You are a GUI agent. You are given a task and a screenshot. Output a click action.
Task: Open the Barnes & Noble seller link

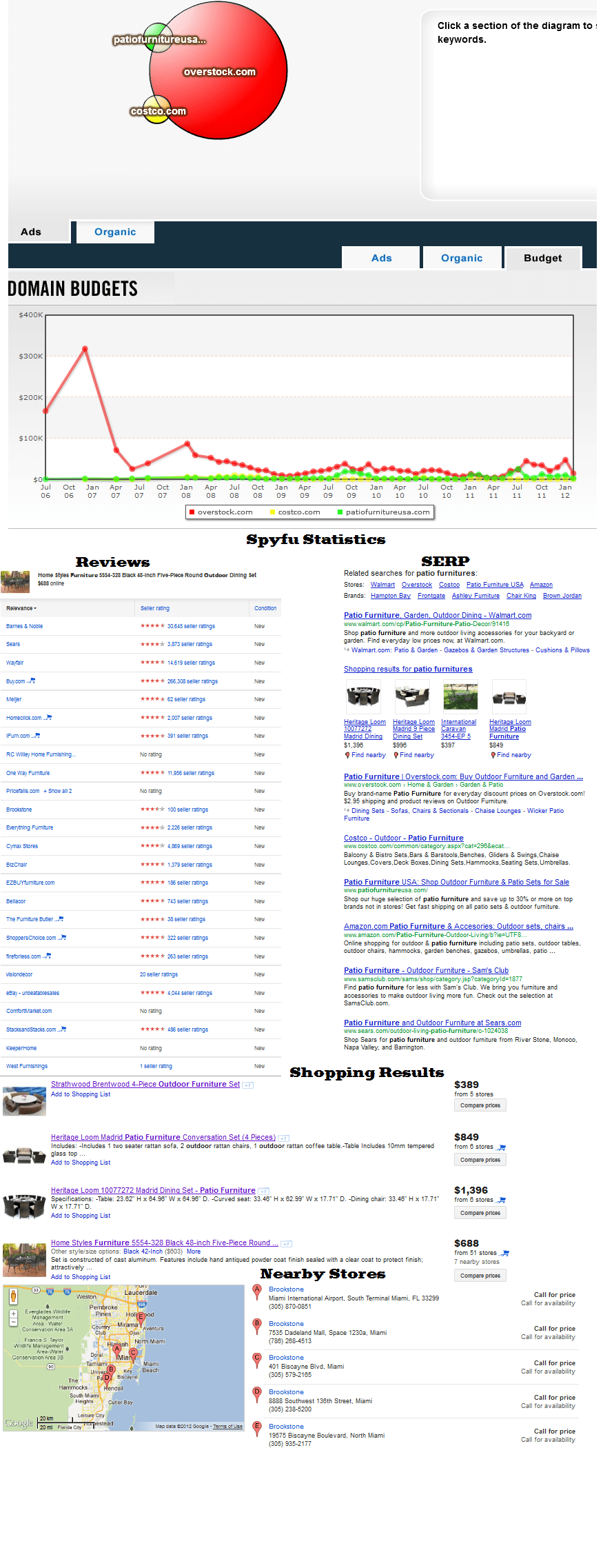24,626
